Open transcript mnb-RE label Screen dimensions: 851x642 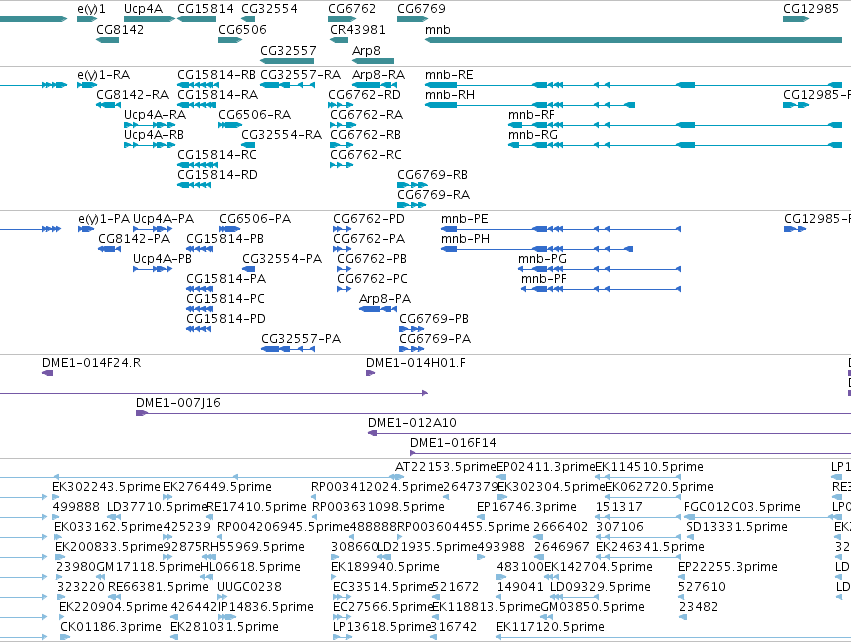click(449, 74)
